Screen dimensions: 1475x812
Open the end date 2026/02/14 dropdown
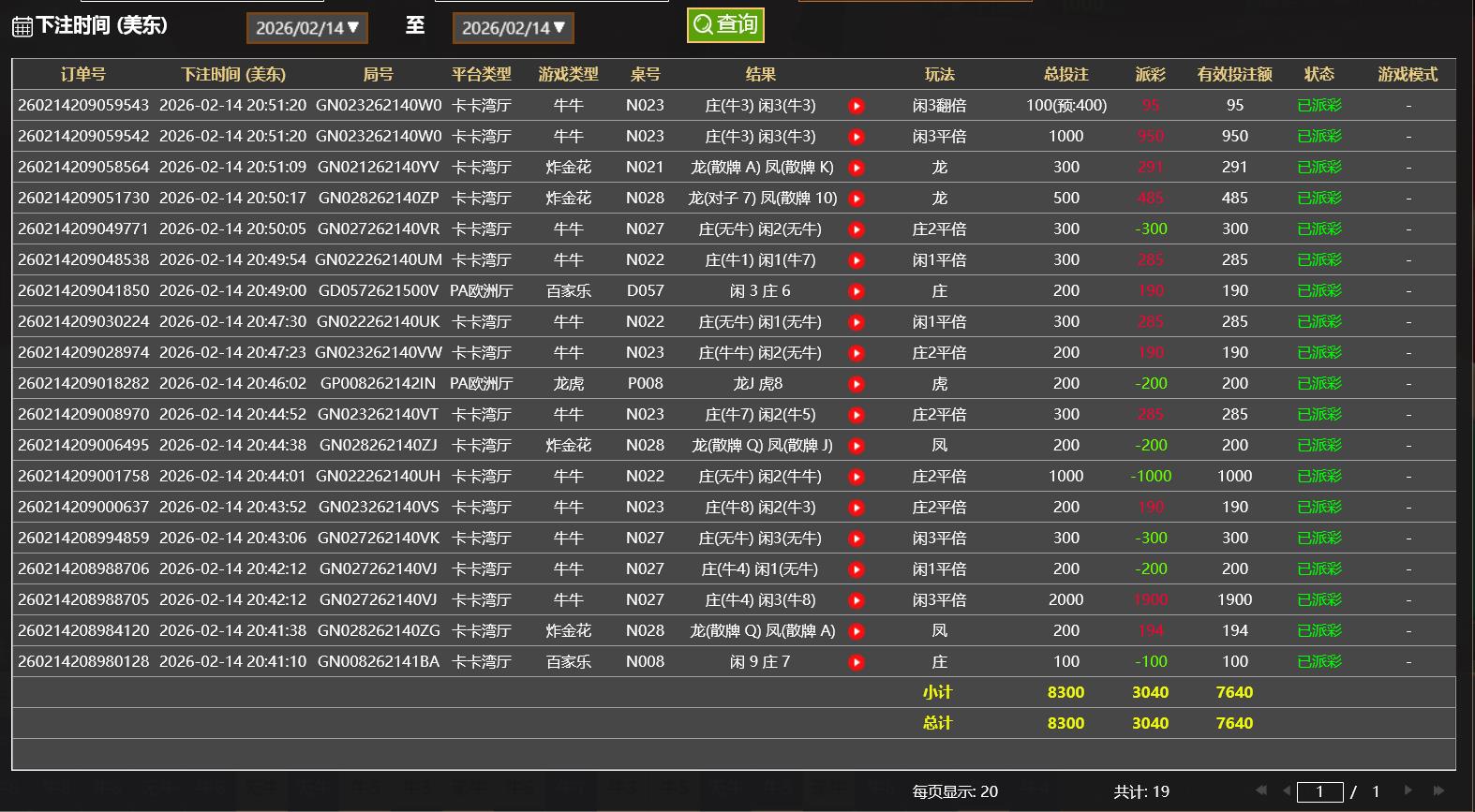point(513,28)
